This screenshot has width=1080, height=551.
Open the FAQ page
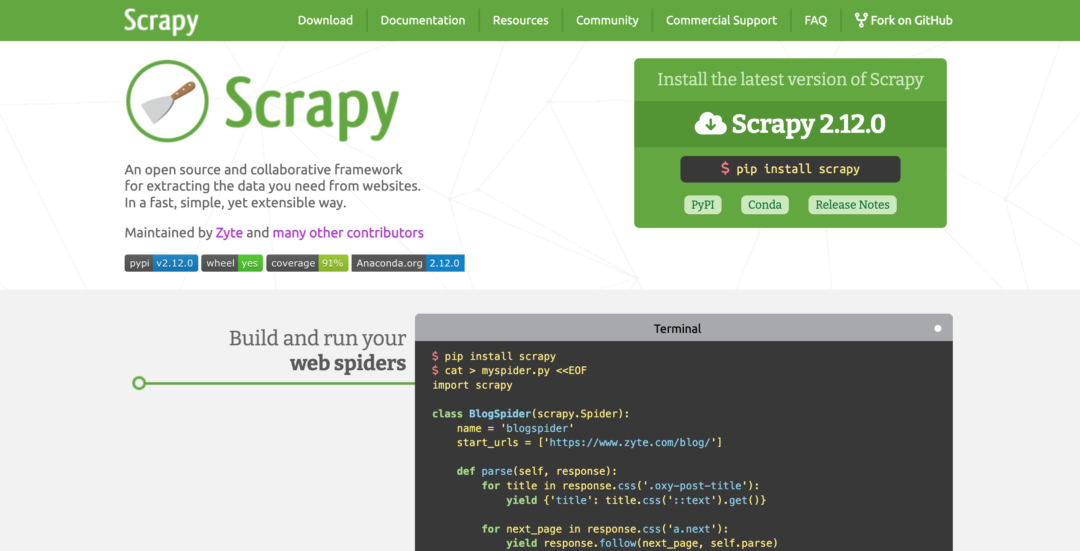coord(815,20)
